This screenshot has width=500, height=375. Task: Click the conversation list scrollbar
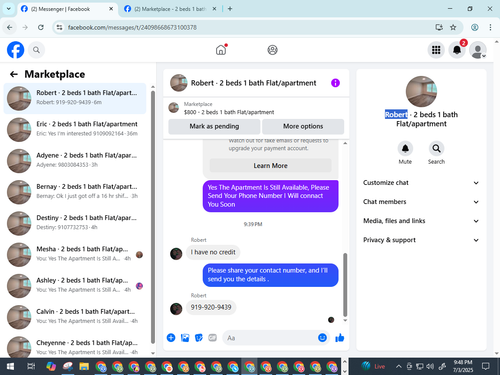(x=153, y=217)
